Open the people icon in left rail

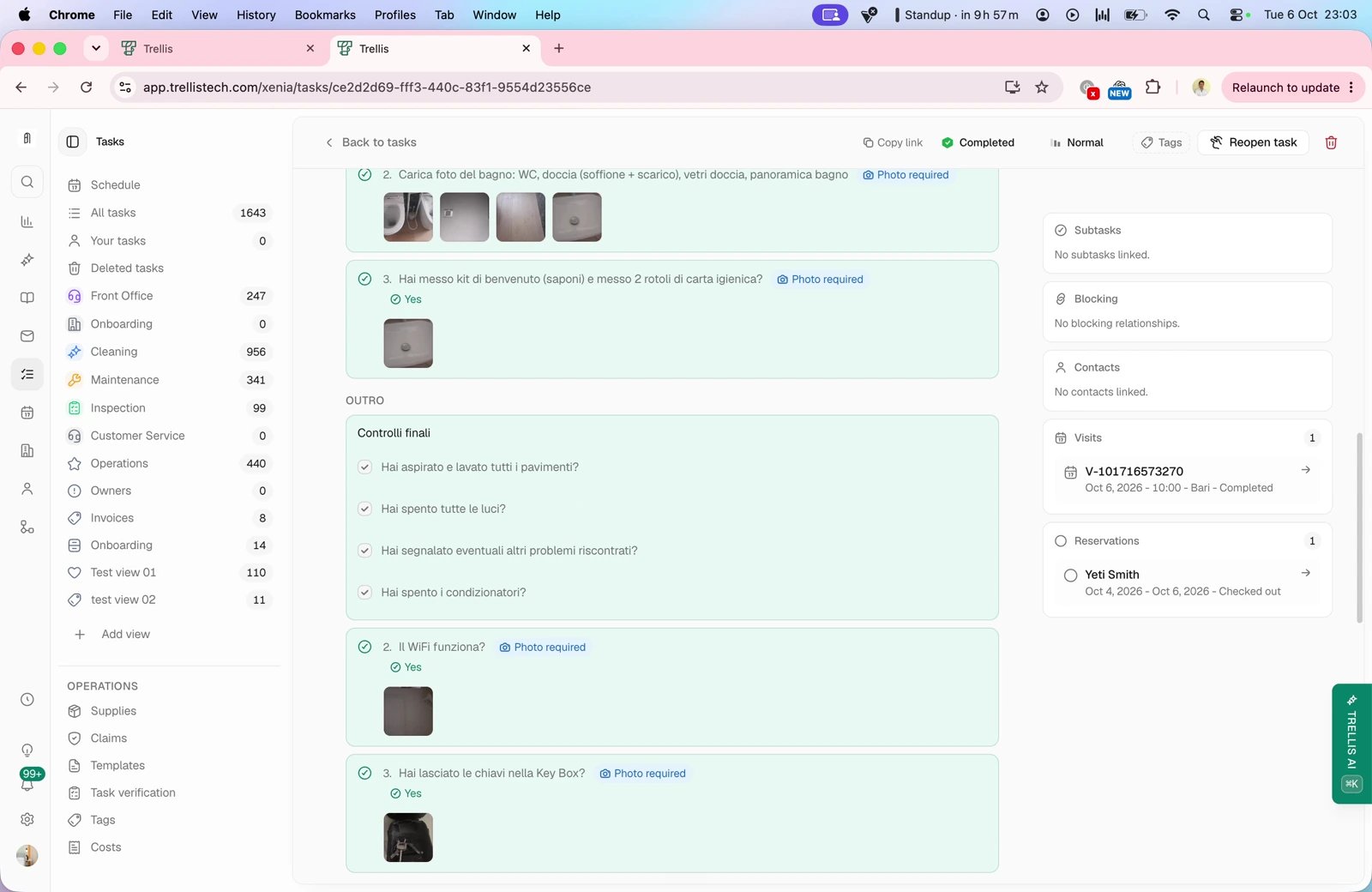(27, 489)
